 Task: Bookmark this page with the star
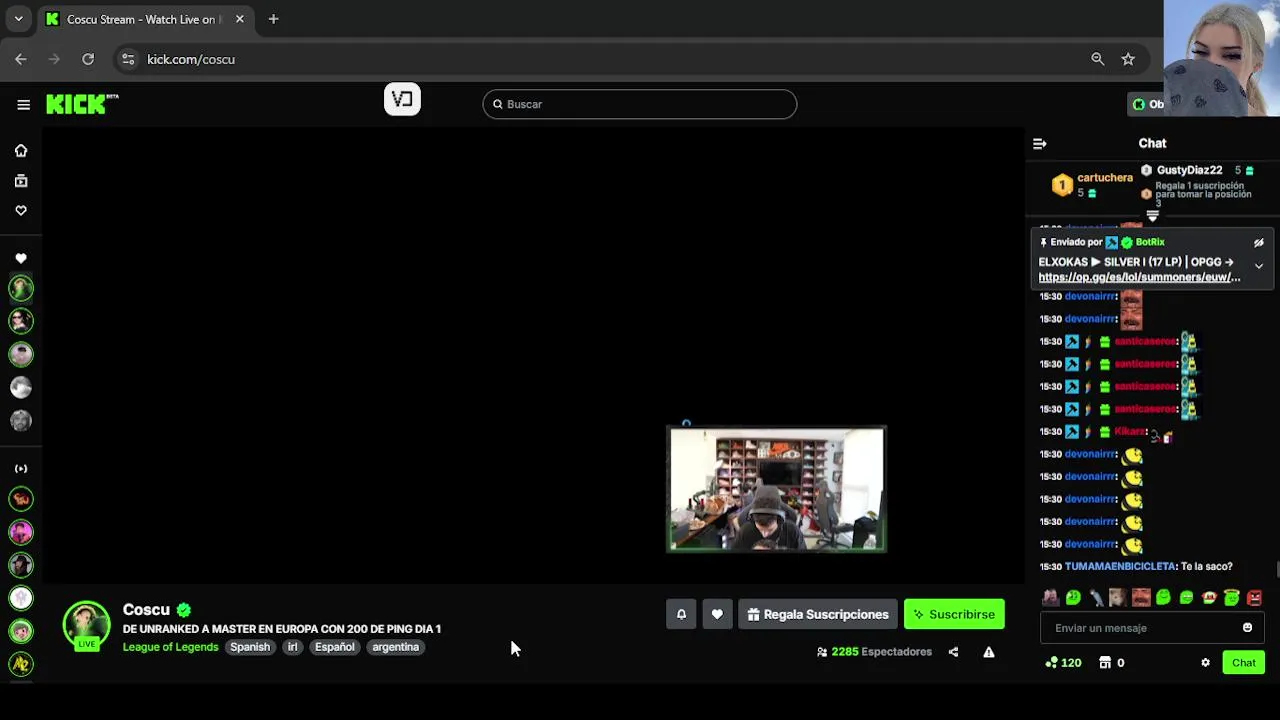(1128, 59)
